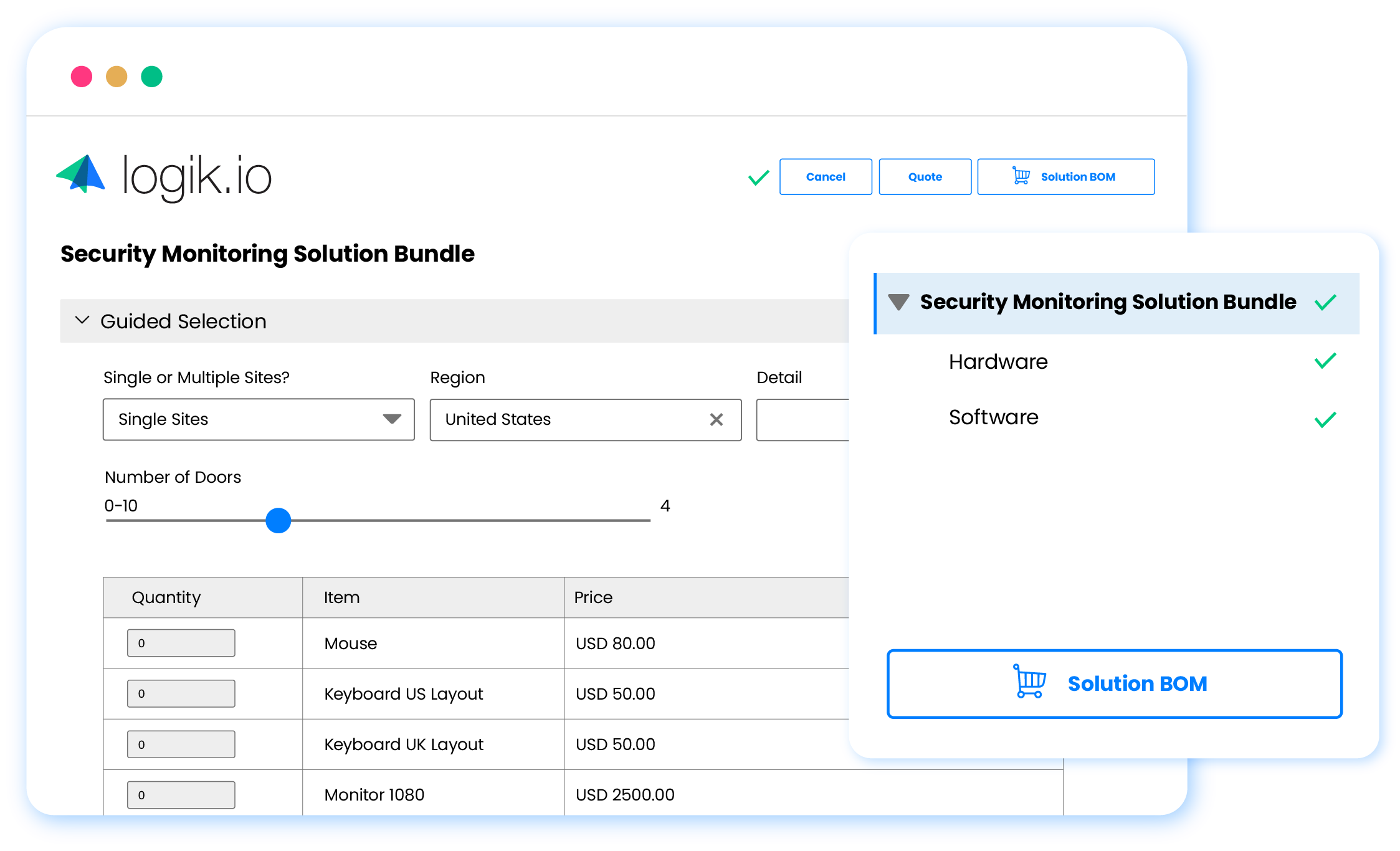1400x851 pixels.
Task: Click checkmark beside Security Monitoring Solution Bundle
Action: coord(1325,303)
